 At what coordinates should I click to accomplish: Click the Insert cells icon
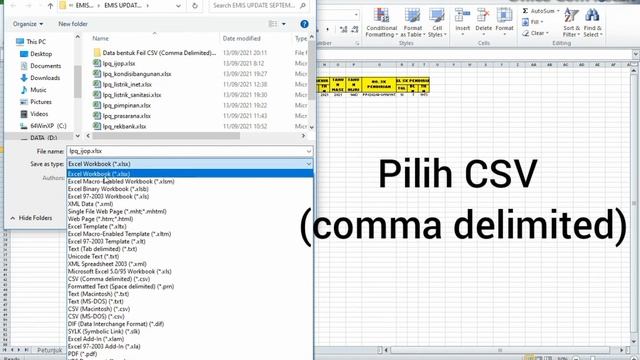pos(462,16)
